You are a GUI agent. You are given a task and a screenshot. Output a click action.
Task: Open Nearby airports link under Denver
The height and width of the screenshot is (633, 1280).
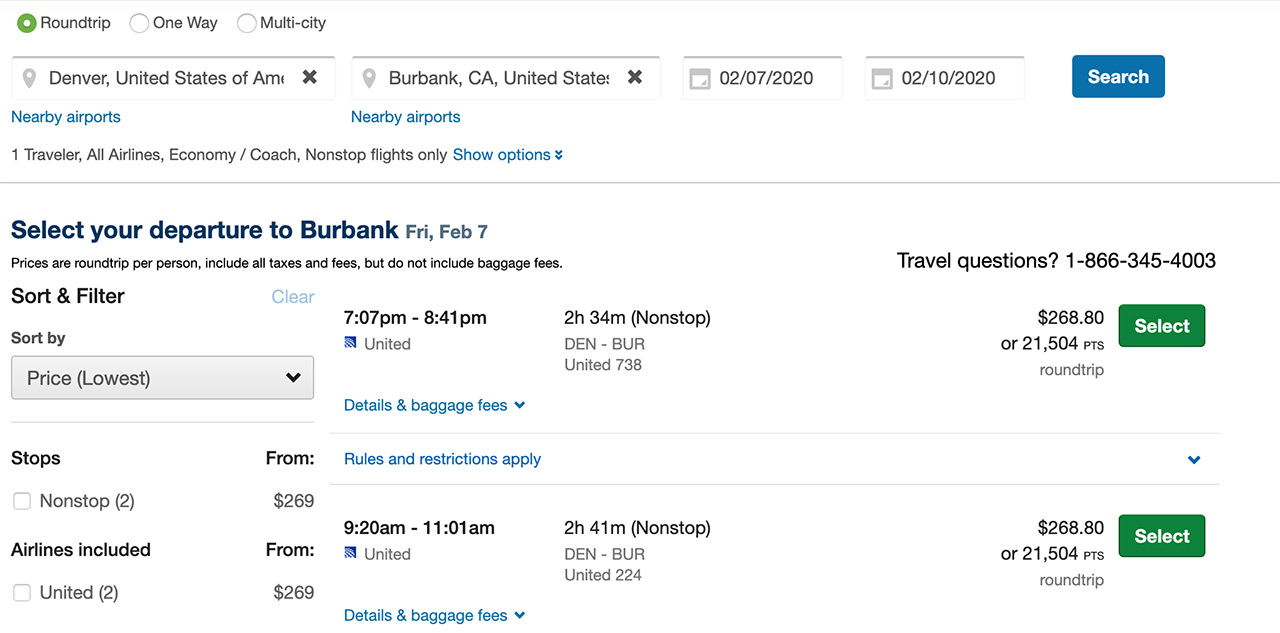coord(66,117)
